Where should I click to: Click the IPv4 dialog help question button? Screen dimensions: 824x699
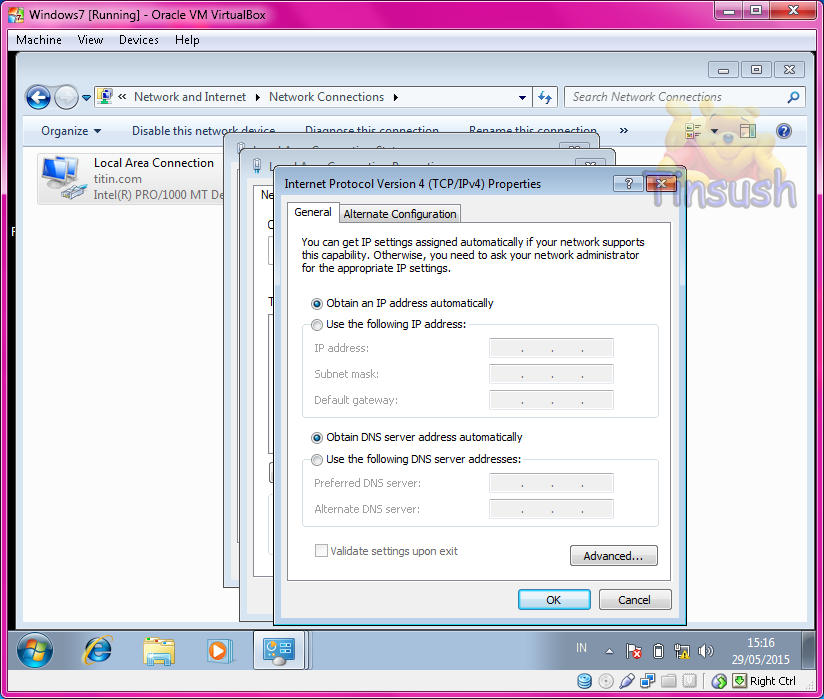point(629,183)
